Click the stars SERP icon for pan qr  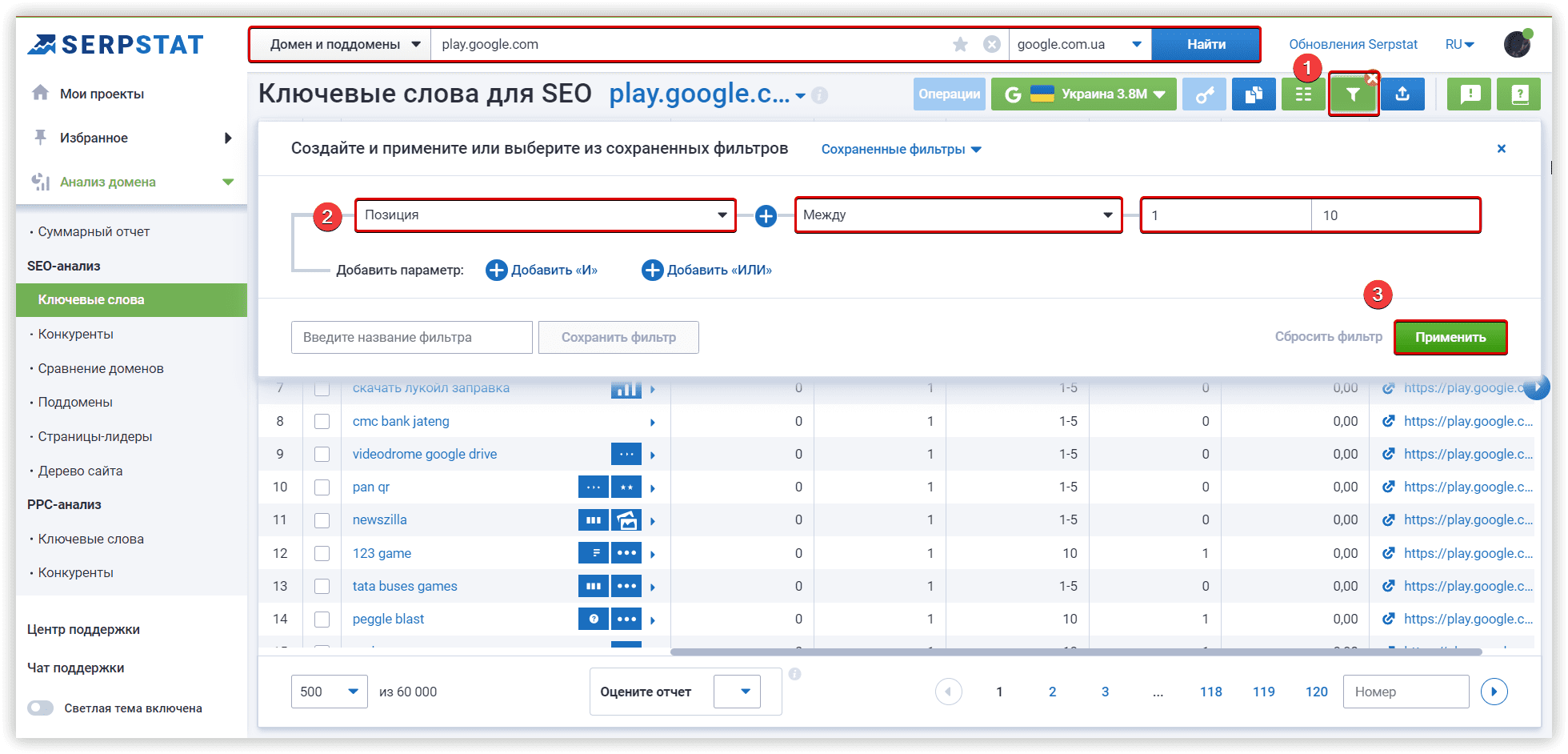626,487
